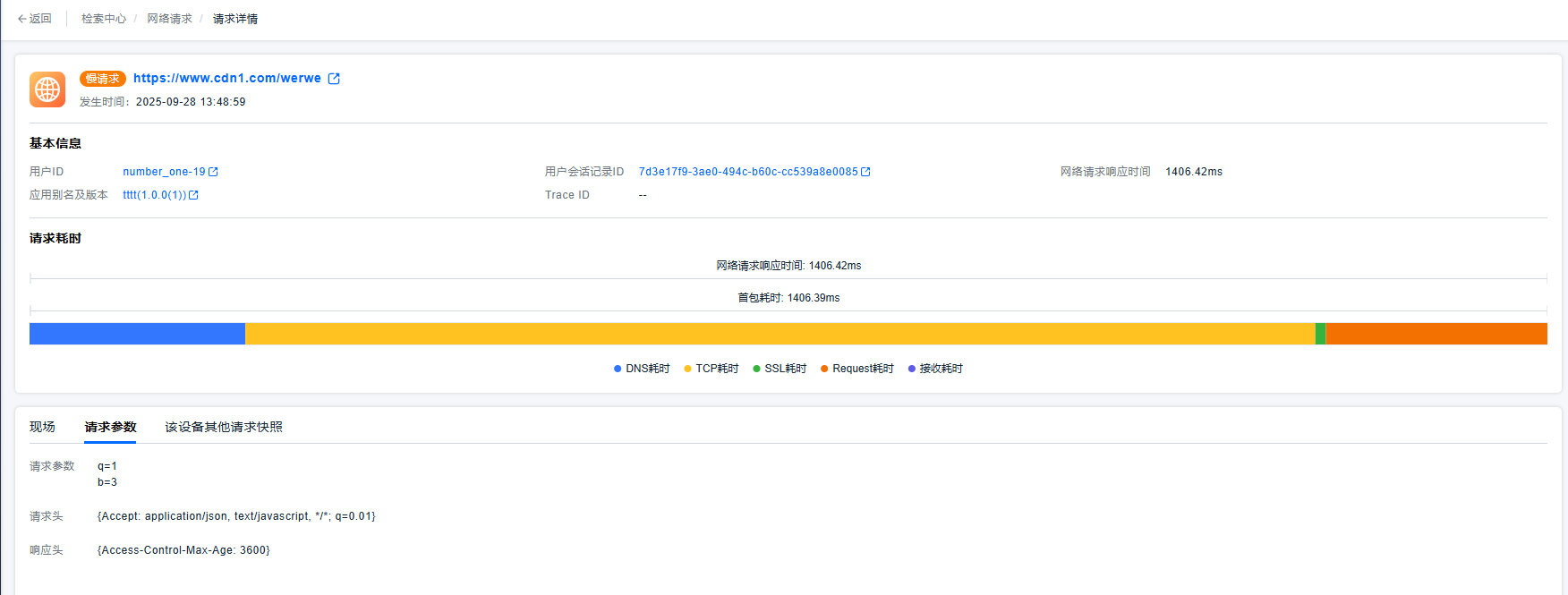Click external link icon beside request URL
This screenshot has height=595, width=1568.
pos(334,79)
